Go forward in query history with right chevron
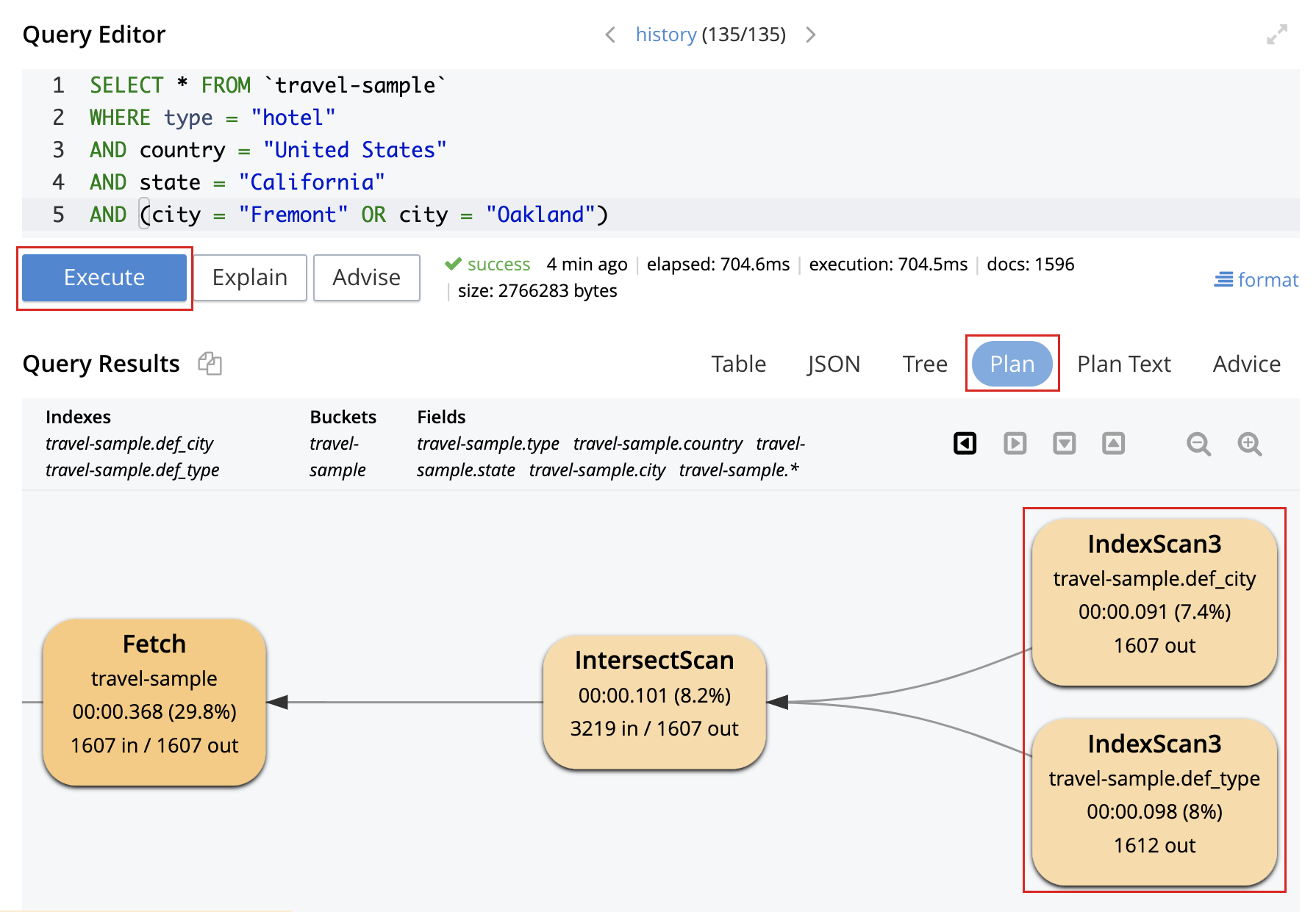Viewport: 1316px width, 912px height. [x=811, y=35]
